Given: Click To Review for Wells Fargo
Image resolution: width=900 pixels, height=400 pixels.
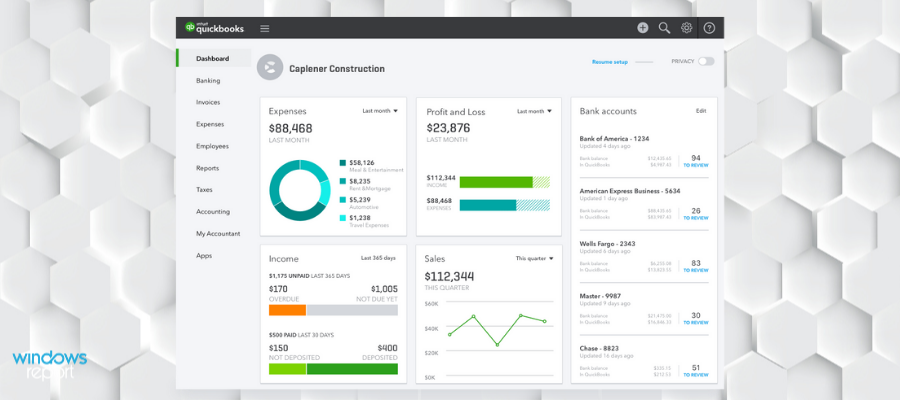Looking at the screenshot, I should click(x=696, y=270).
